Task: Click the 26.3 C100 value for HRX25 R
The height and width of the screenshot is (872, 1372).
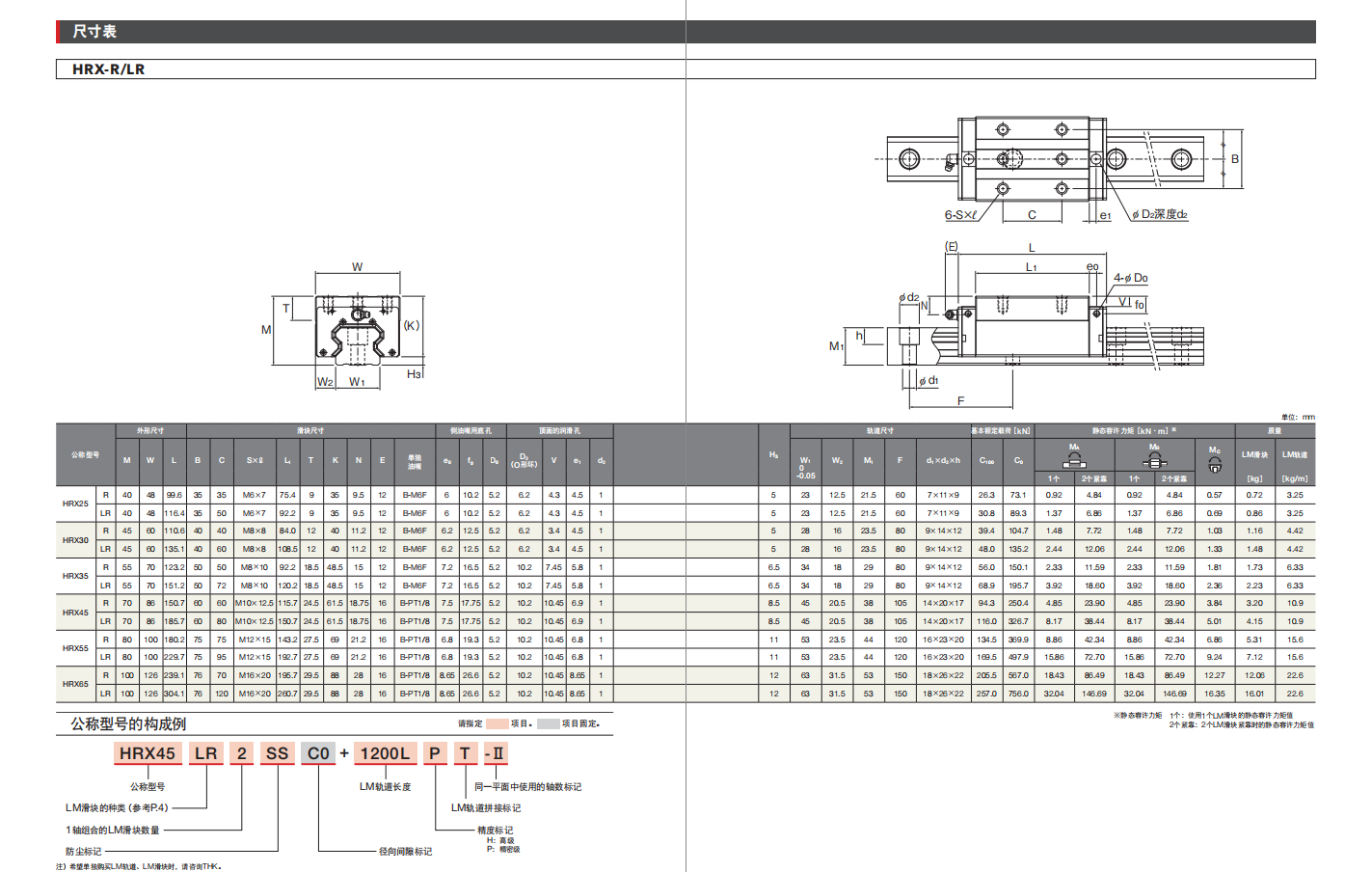Action: [x=986, y=495]
